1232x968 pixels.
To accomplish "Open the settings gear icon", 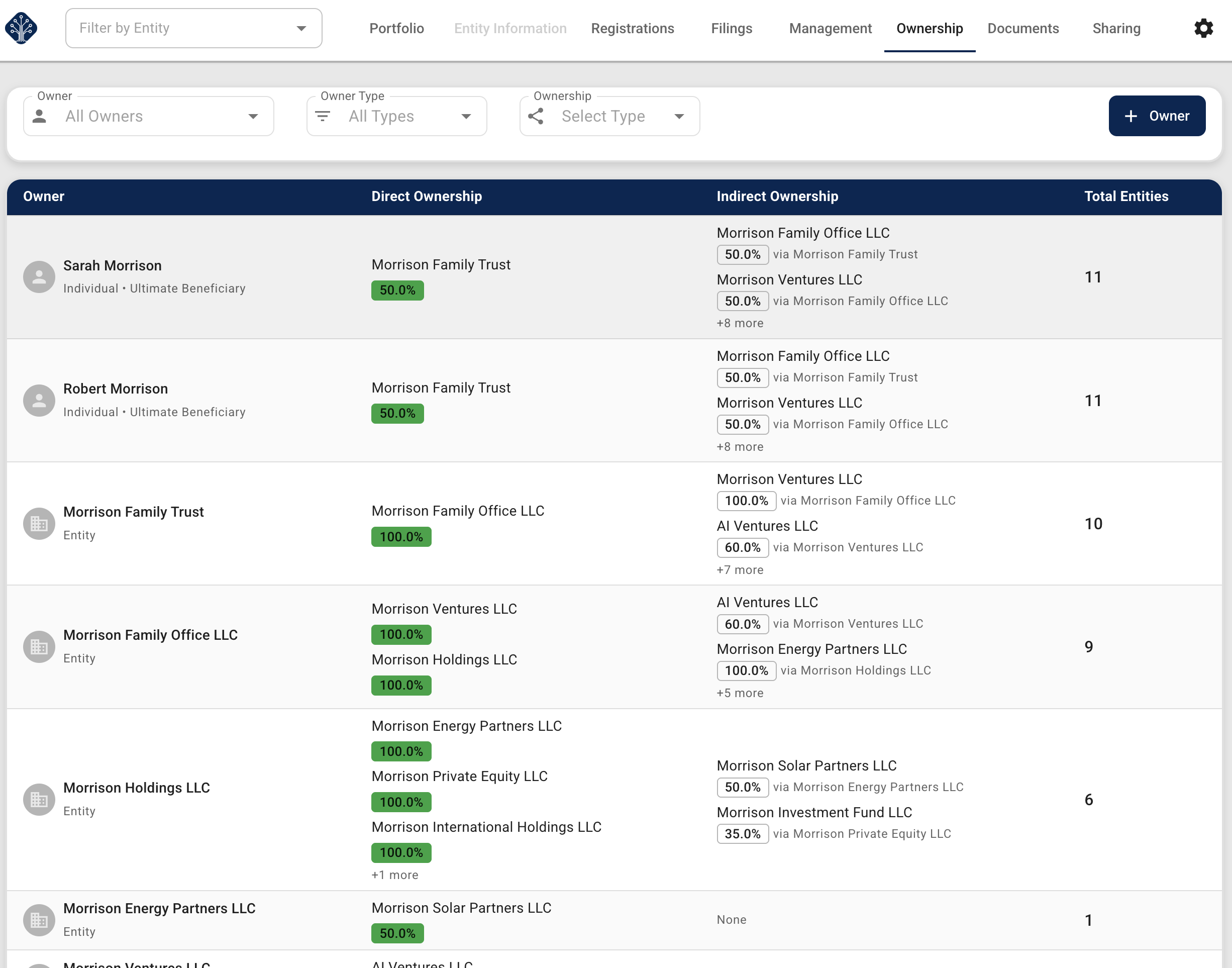I will (1202, 28).
